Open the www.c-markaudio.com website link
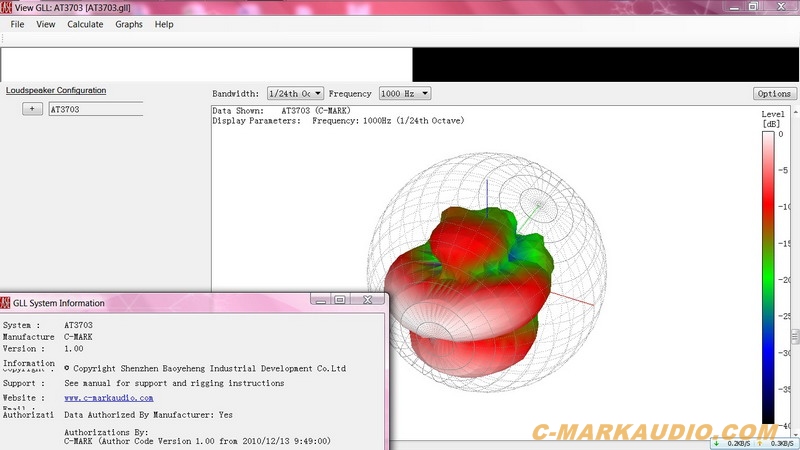 (x=108, y=398)
